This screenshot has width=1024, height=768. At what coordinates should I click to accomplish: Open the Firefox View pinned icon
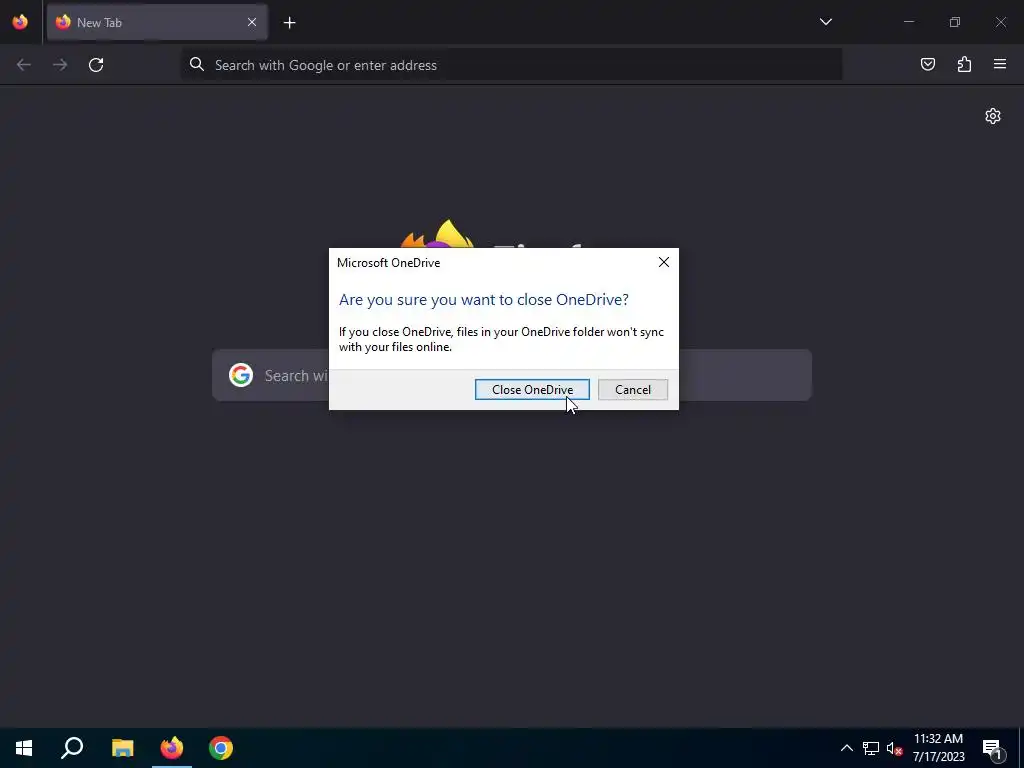pyautogui.click(x=20, y=22)
